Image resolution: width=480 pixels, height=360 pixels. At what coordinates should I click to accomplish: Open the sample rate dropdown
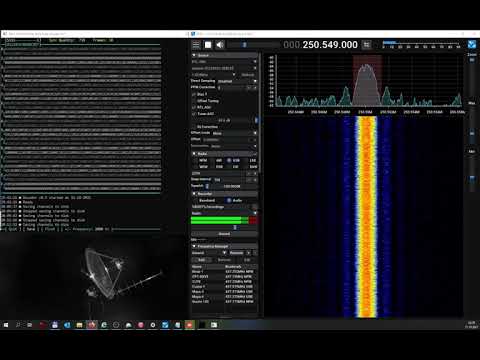tap(214, 75)
